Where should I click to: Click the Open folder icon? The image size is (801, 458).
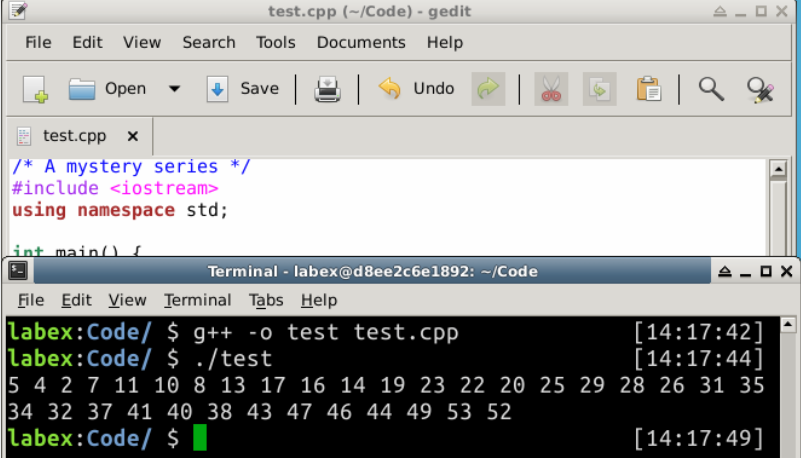tap(82, 89)
